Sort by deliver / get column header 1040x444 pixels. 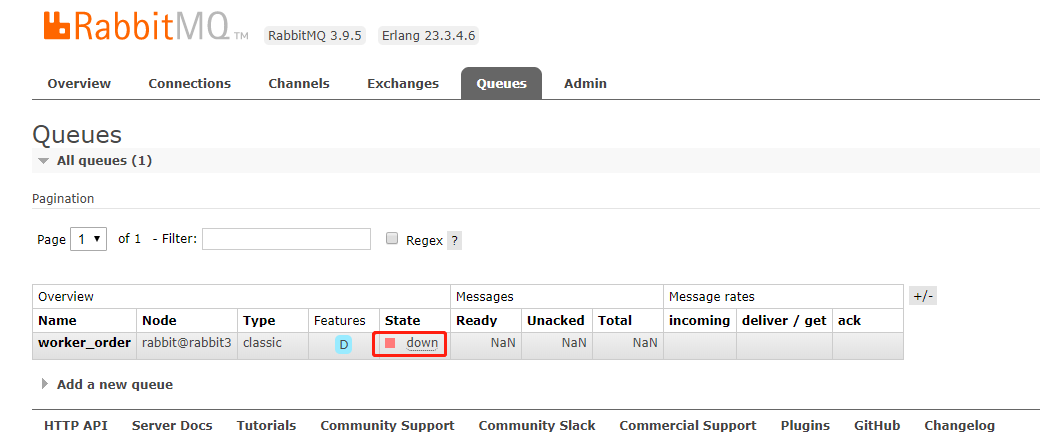(784, 321)
